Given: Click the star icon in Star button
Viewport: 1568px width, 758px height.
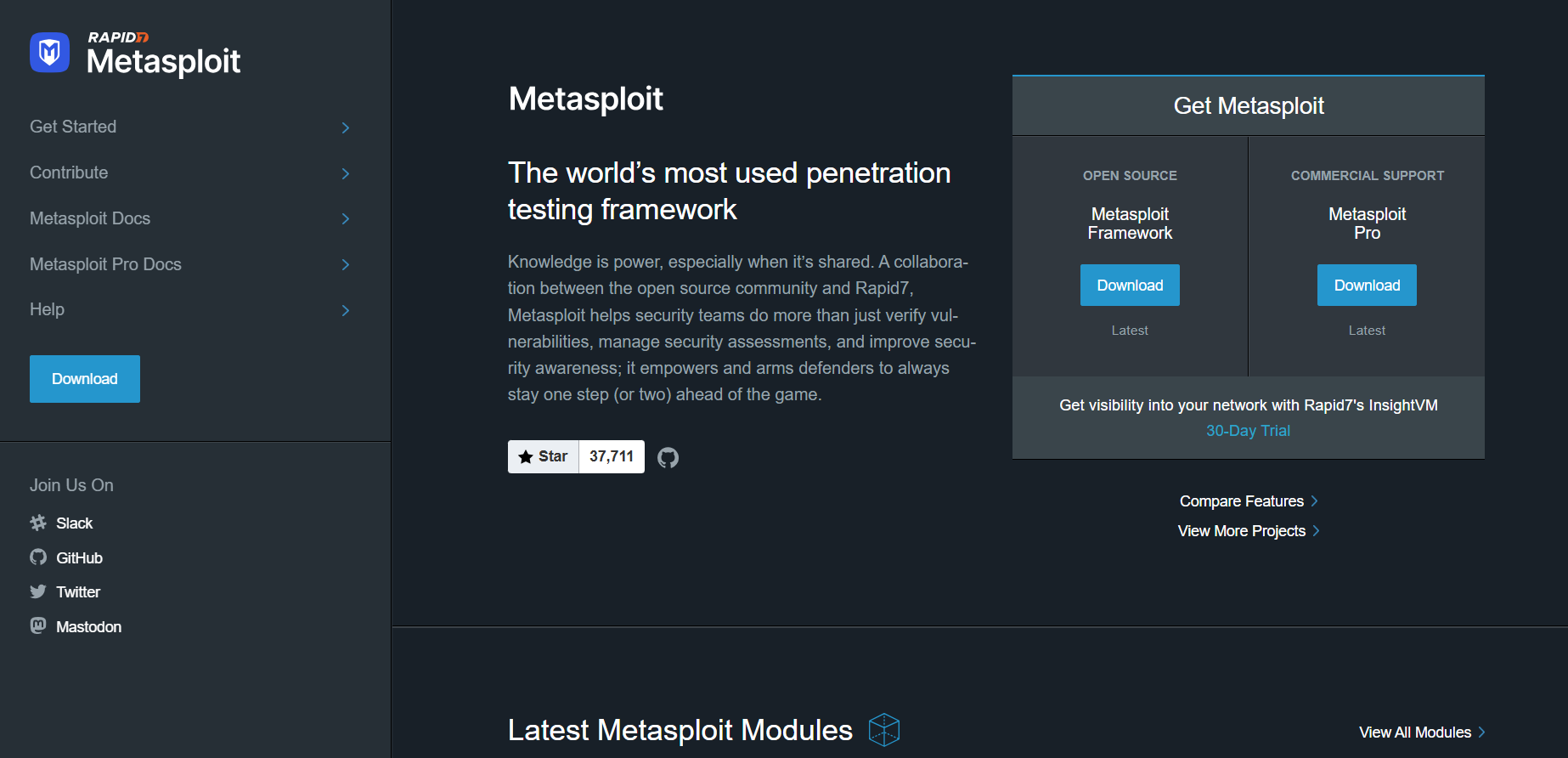Looking at the screenshot, I should click(526, 456).
